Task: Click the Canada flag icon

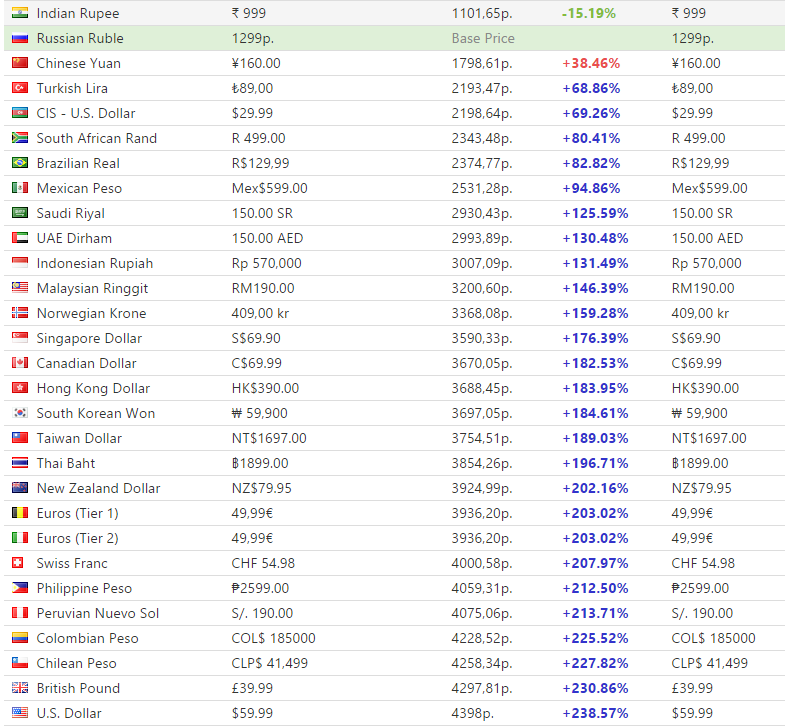Action: coord(19,363)
